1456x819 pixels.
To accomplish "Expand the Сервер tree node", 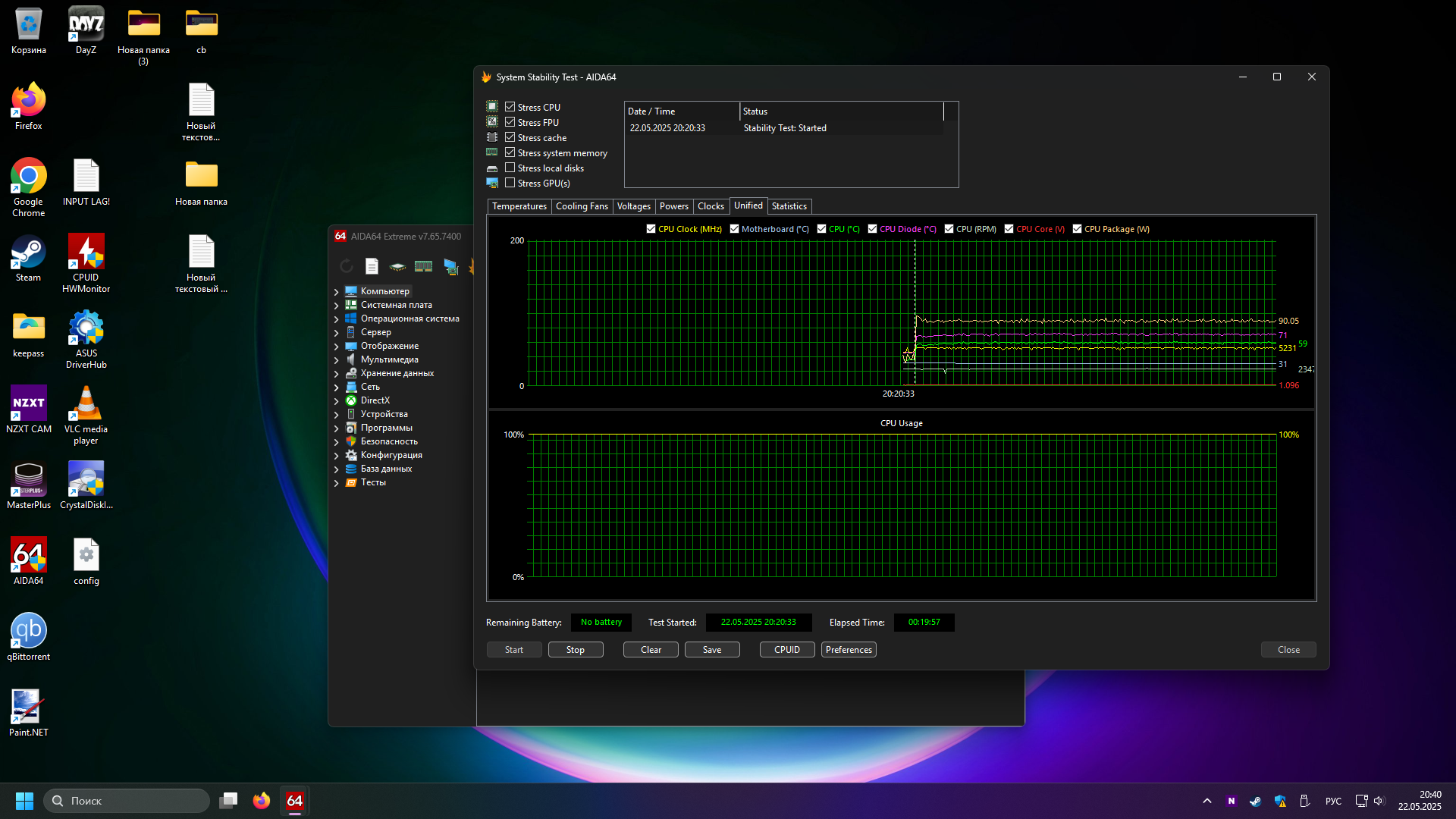I will pyautogui.click(x=336, y=332).
